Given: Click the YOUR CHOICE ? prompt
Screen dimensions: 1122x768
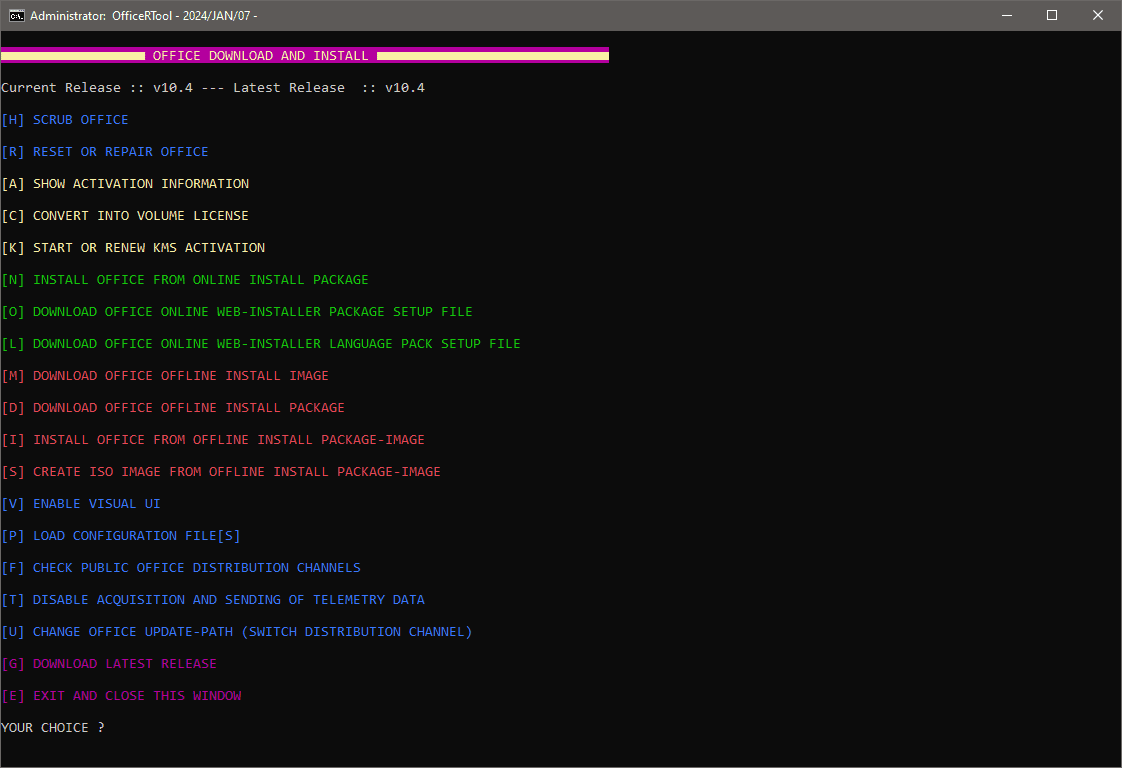Looking at the screenshot, I should (x=53, y=728).
